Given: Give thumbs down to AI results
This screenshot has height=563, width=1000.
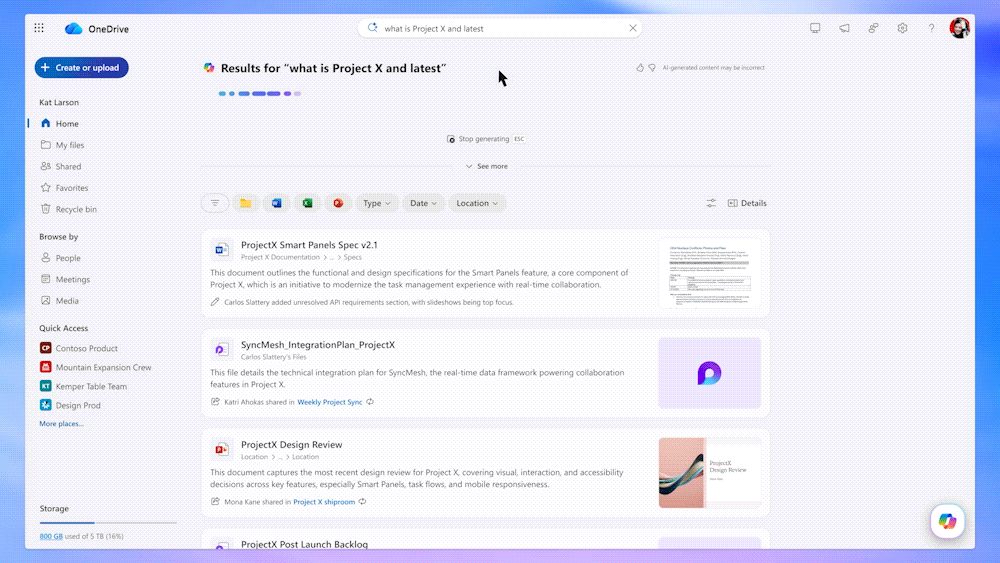Looking at the screenshot, I should [x=652, y=68].
